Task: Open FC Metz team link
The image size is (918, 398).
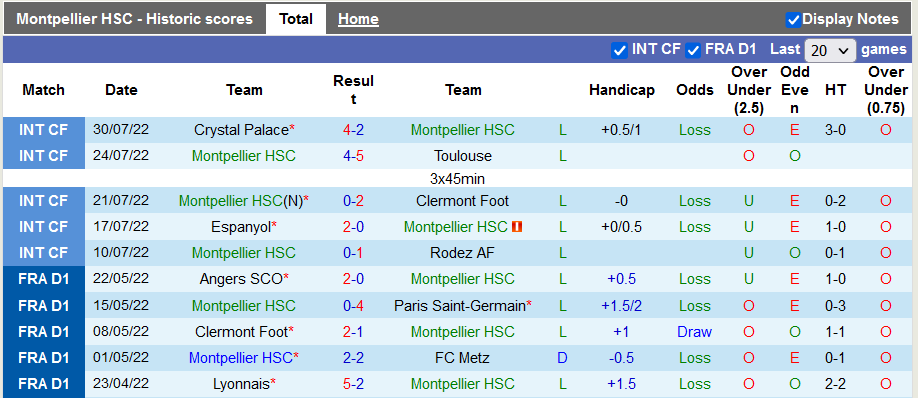Action: click(x=463, y=358)
